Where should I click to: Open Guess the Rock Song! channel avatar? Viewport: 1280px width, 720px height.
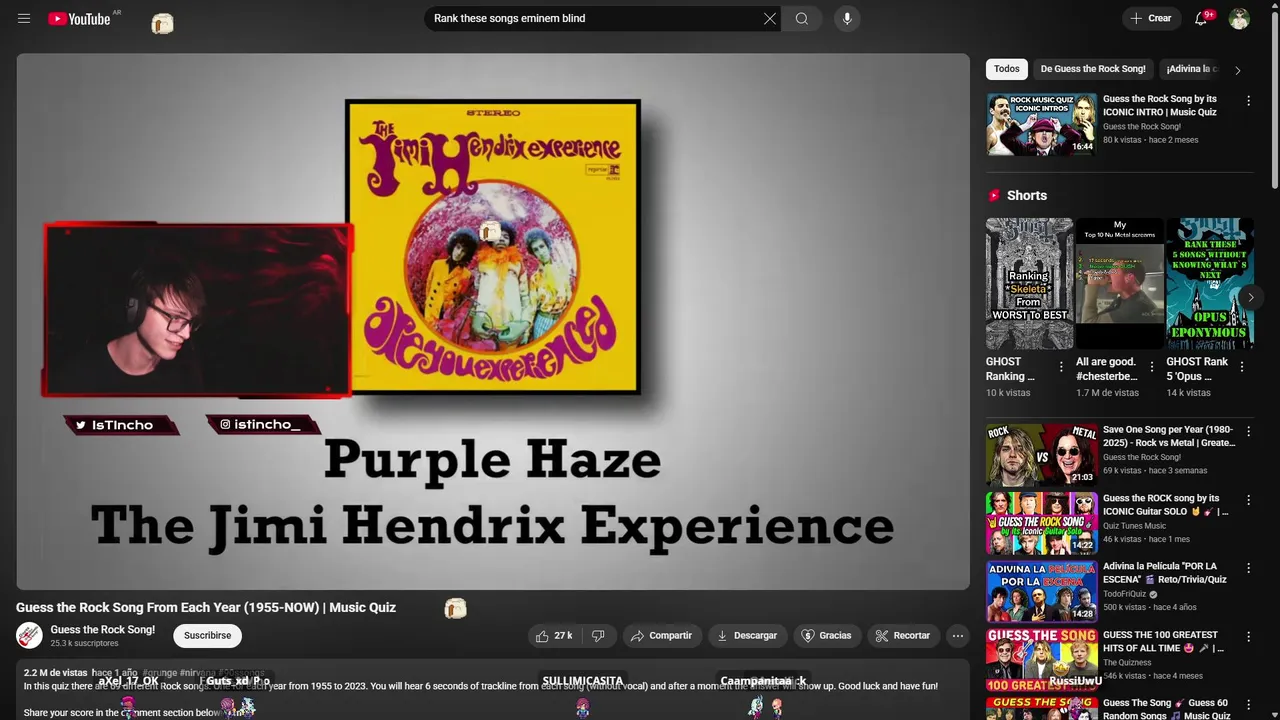point(29,636)
